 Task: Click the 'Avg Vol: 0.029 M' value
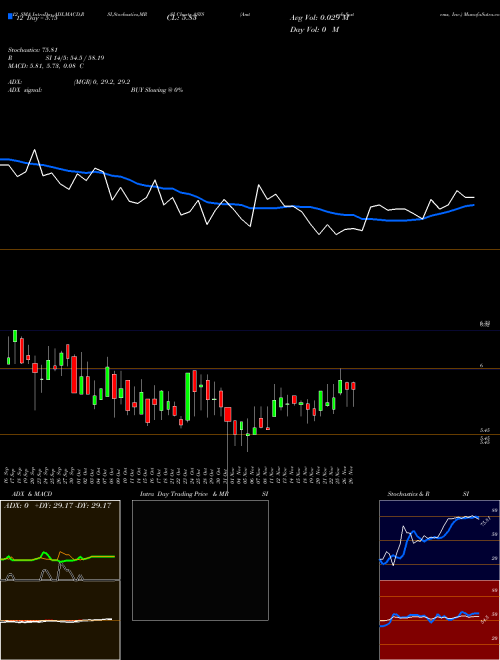[319, 18]
